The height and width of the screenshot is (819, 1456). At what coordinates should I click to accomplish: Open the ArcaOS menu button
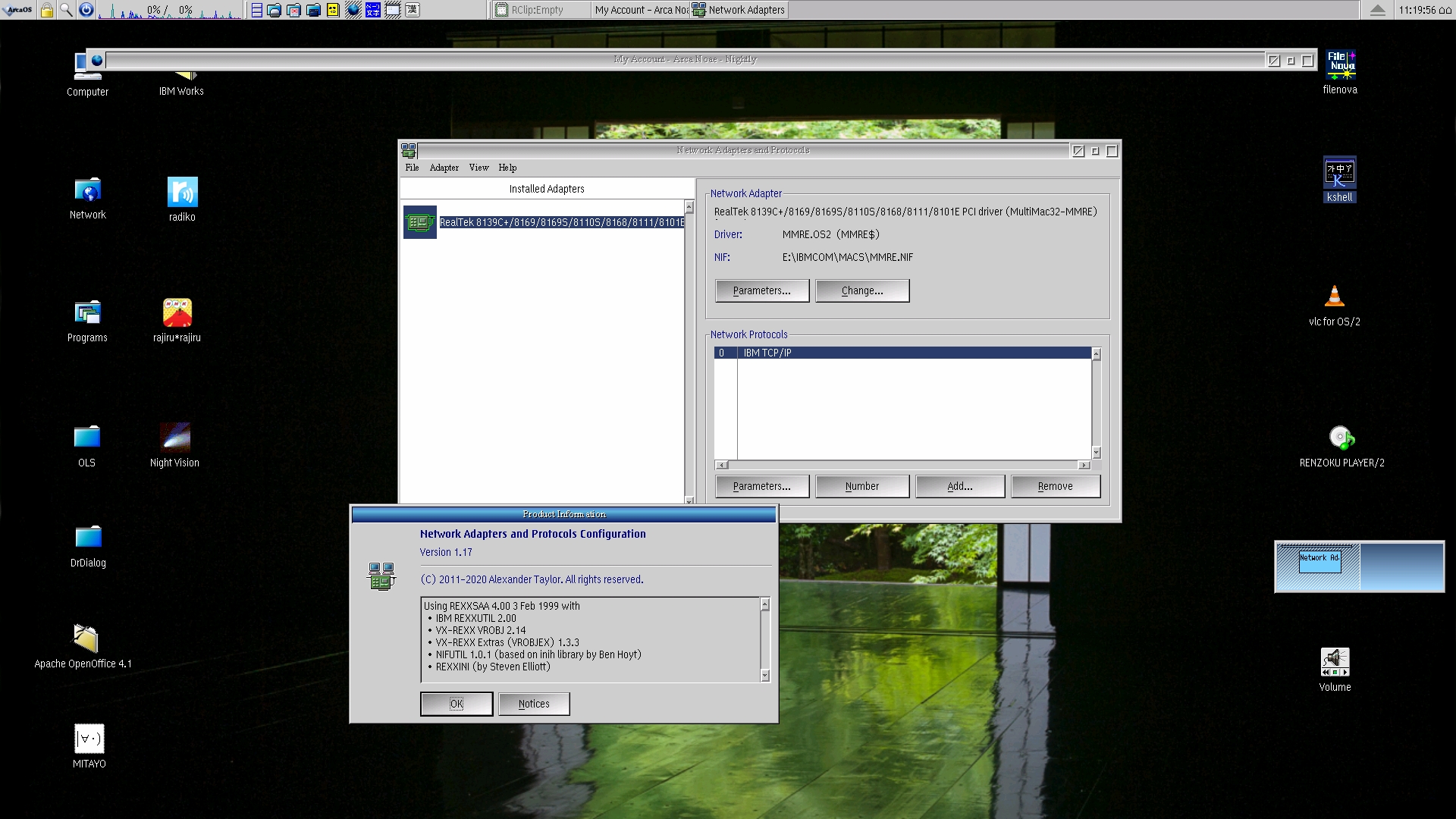coord(17,10)
